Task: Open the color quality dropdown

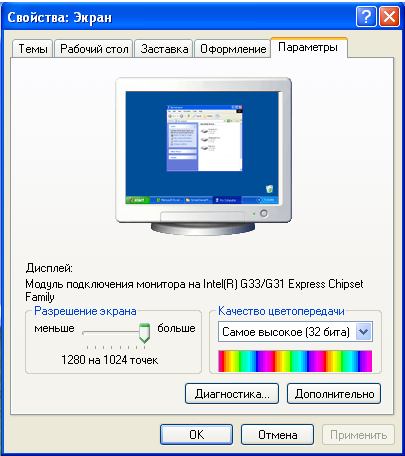Action: [295, 332]
